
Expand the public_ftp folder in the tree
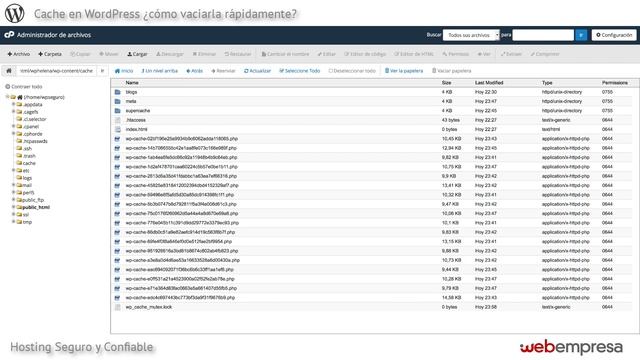13,200
